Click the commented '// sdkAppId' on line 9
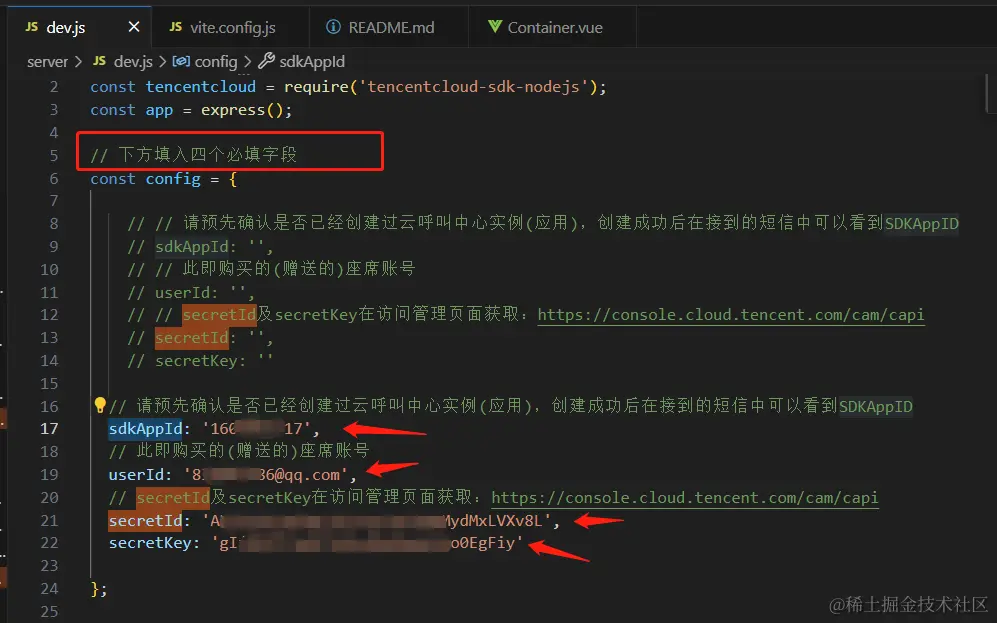The image size is (997, 623). [177, 246]
